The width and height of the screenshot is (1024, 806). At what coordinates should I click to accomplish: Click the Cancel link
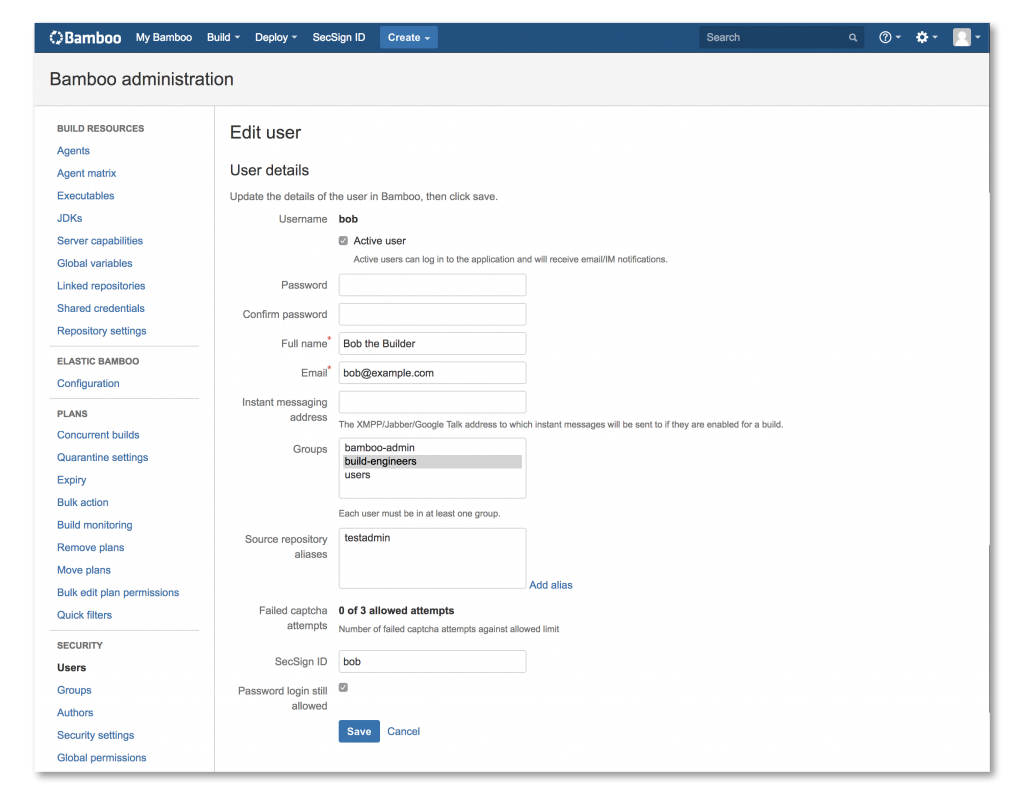403,731
